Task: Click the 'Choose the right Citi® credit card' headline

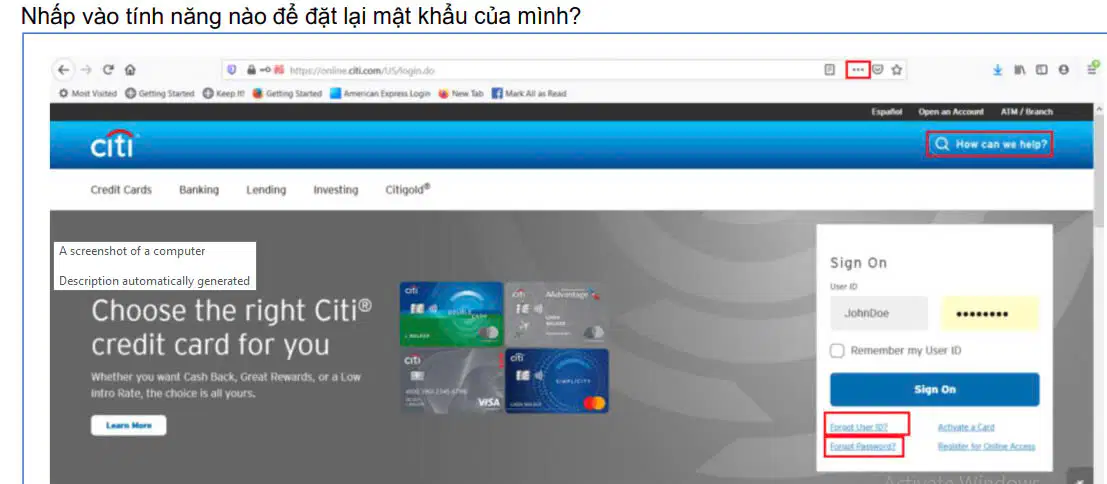Action: click(232, 327)
